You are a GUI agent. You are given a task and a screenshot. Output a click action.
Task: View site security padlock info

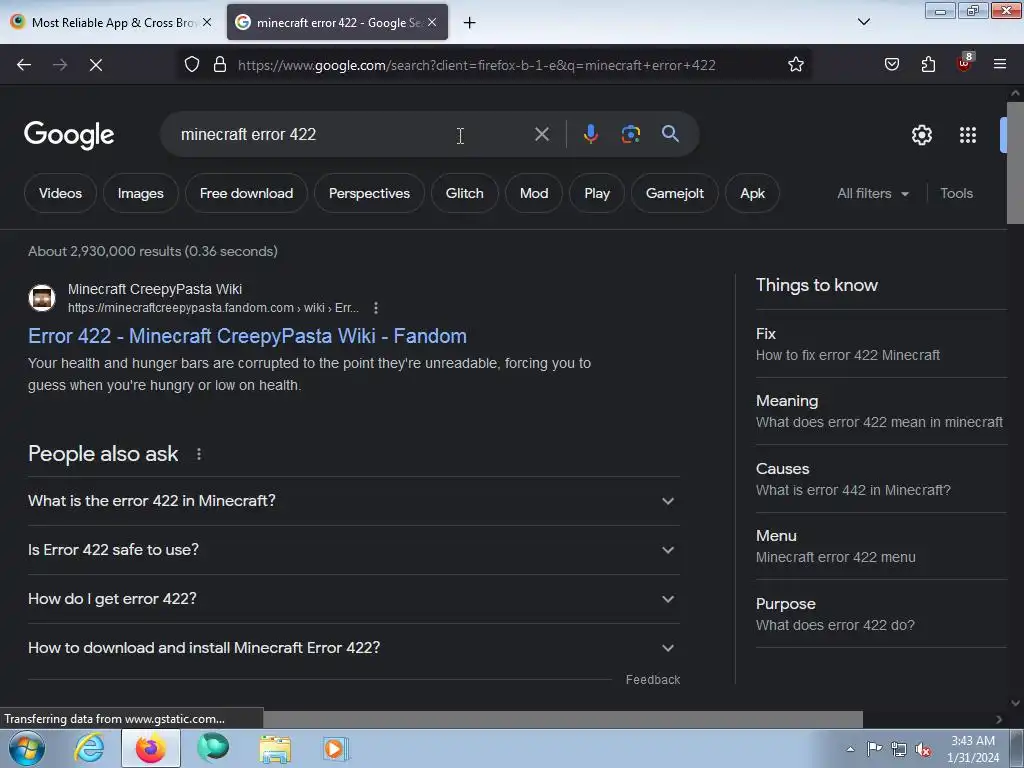(x=220, y=65)
